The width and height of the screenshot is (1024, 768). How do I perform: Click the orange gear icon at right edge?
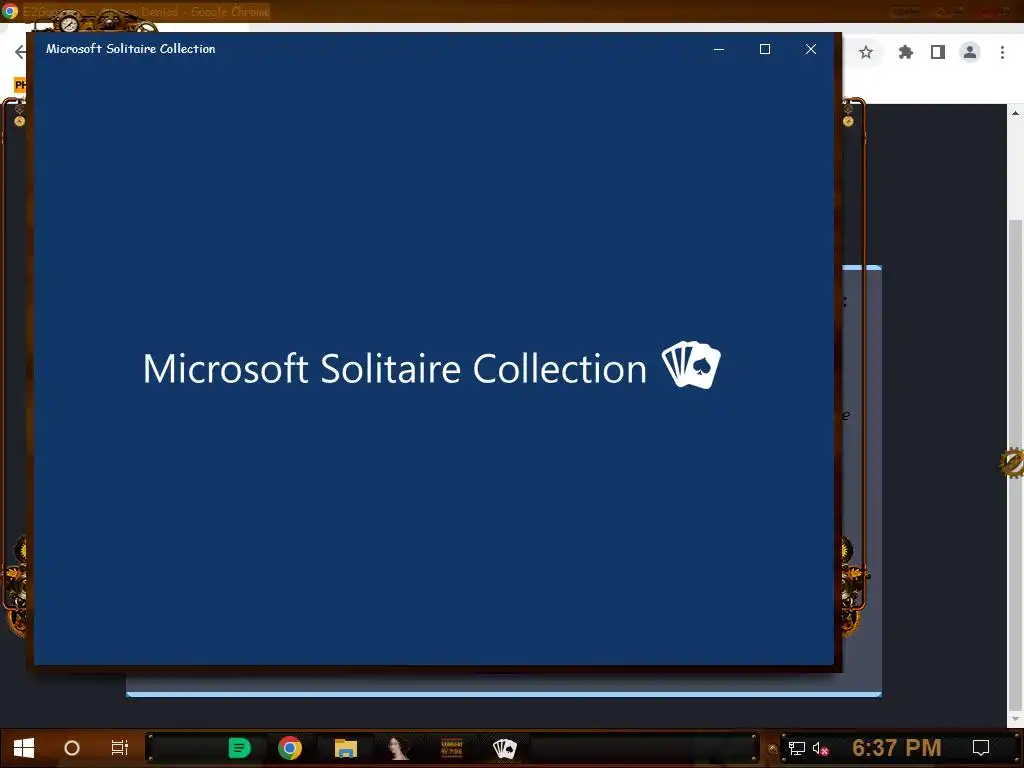click(1012, 463)
